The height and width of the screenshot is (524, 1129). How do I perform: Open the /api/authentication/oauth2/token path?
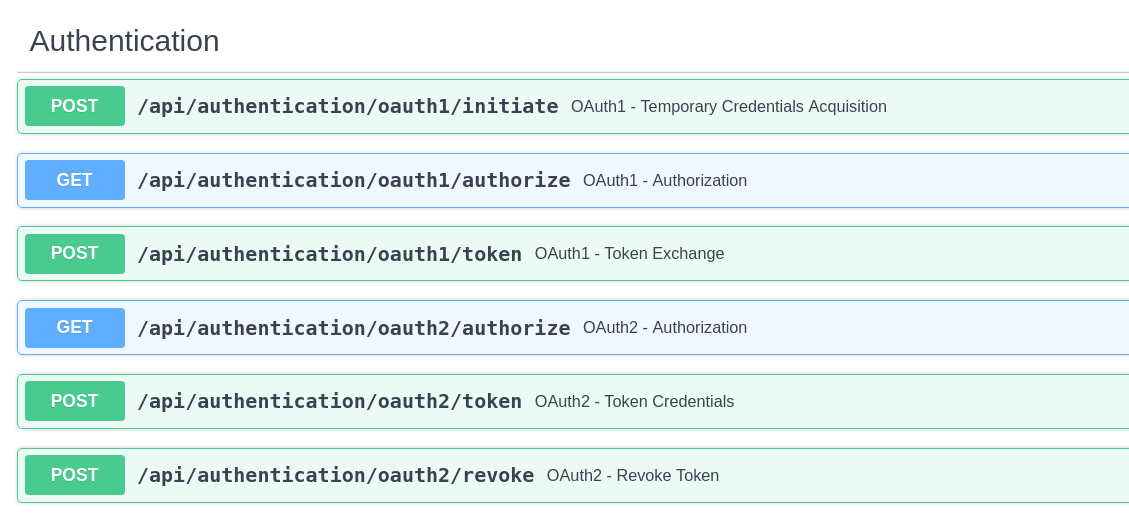[x=329, y=401]
